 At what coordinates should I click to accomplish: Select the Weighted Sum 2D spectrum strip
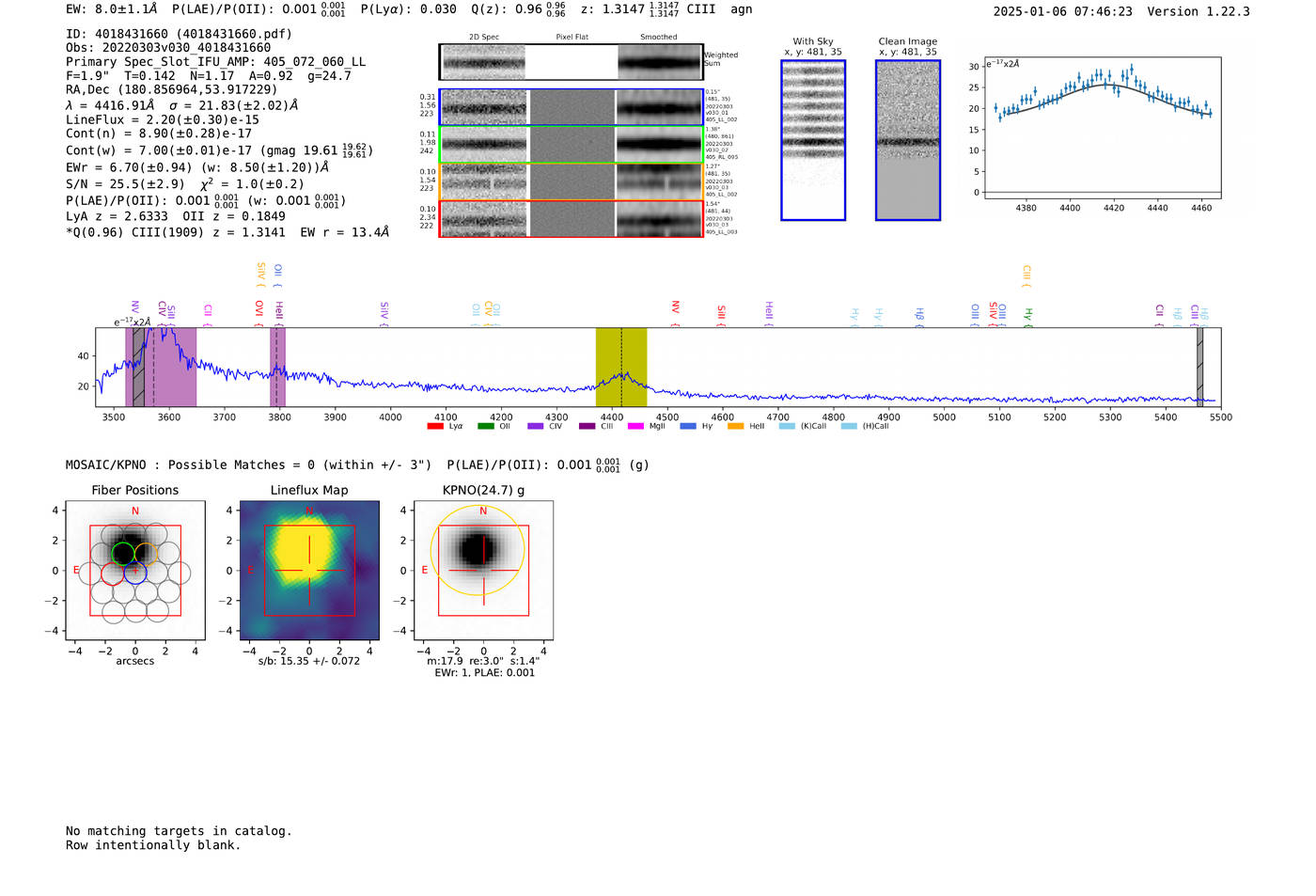pyautogui.click(x=571, y=62)
